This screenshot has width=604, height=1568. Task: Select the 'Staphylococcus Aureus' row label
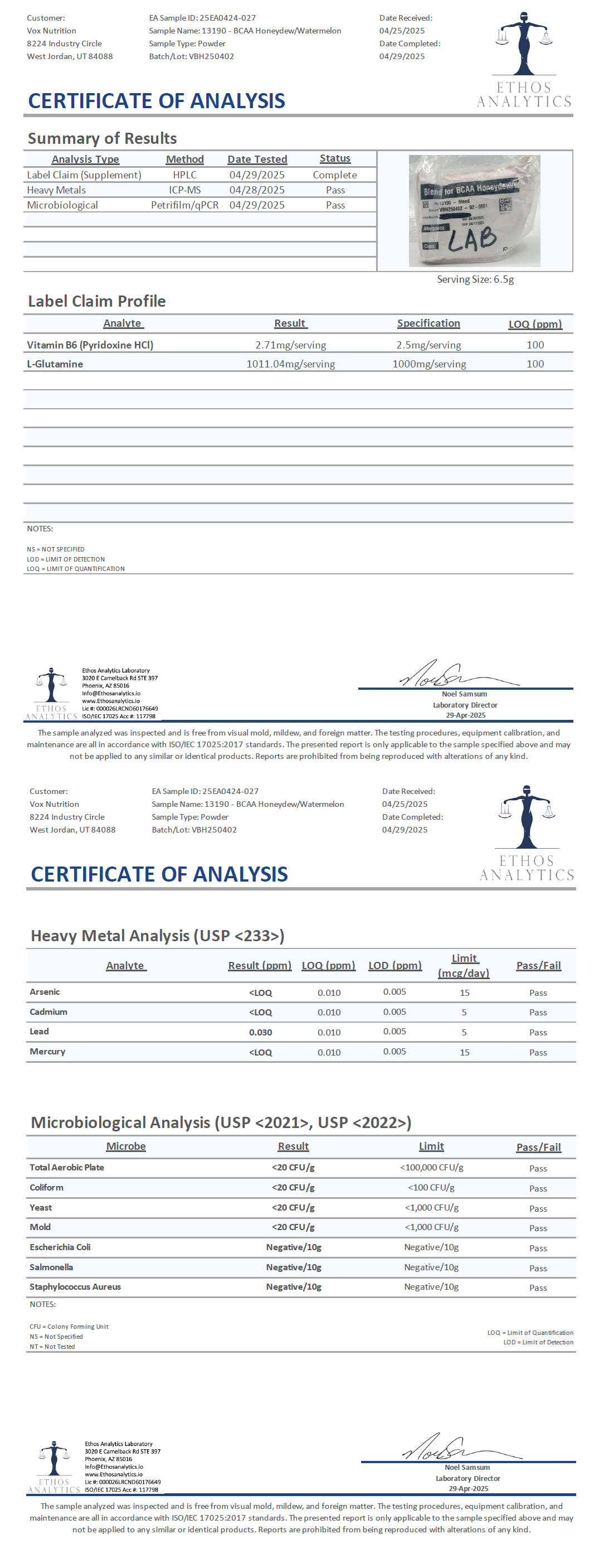tap(75, 1287)
